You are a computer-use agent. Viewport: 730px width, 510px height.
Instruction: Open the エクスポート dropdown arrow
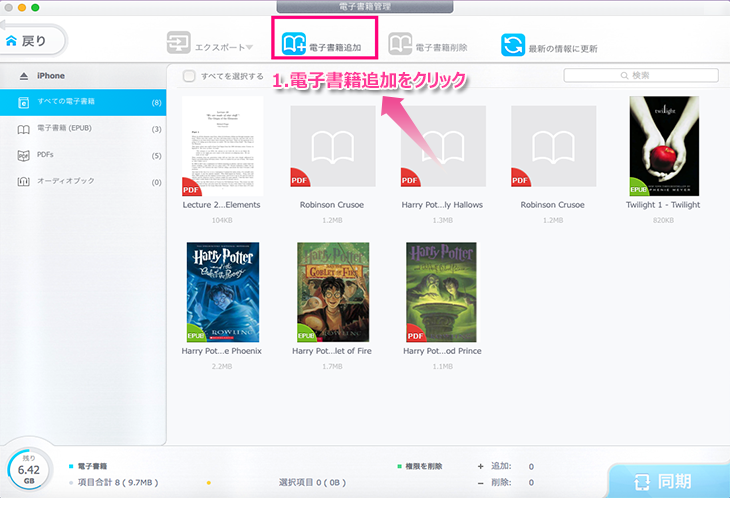(x=250, y=48)
